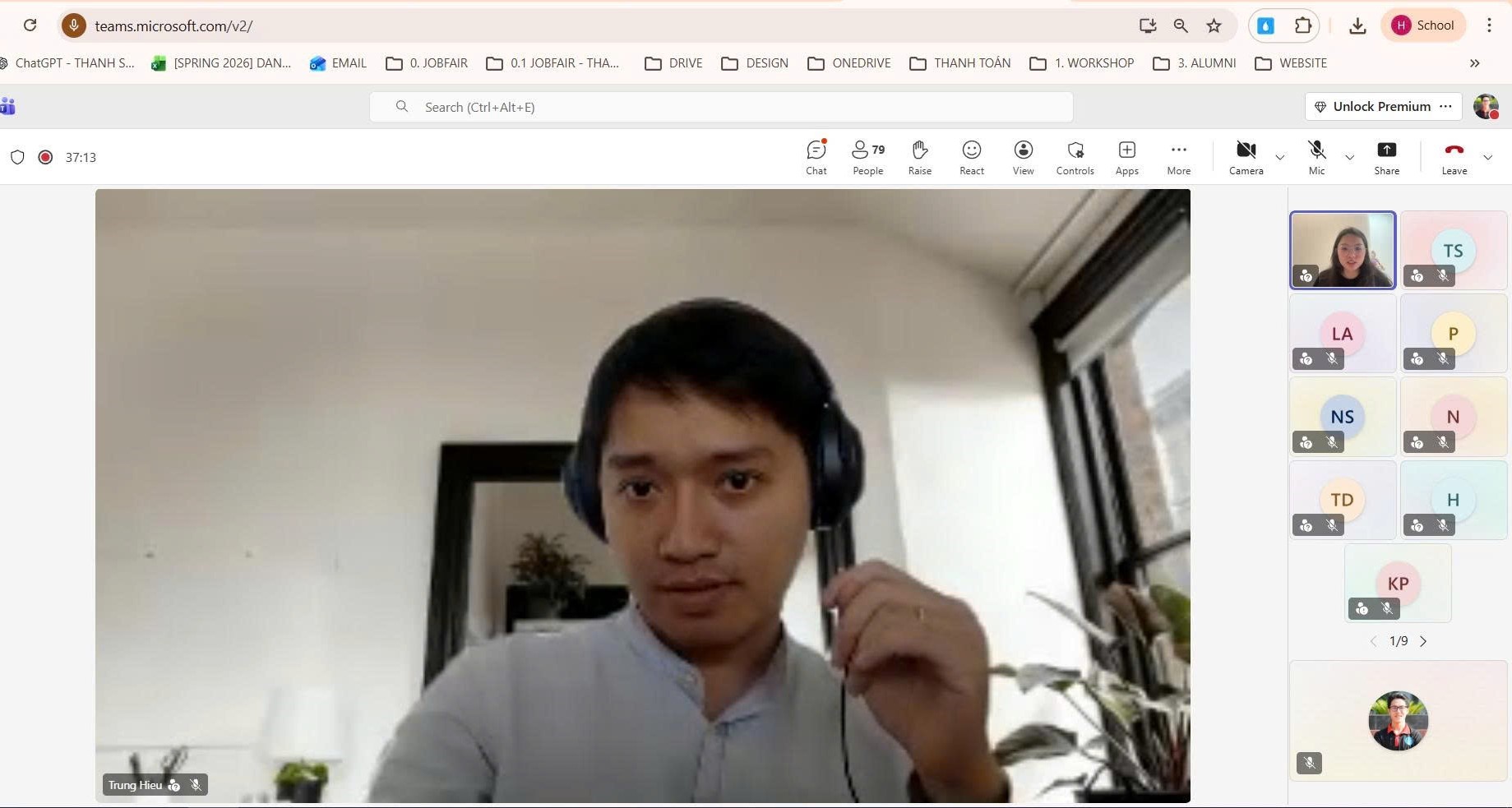Expand the Camera options dropdown arrow
The width and height of the screenshot is (1512, 808).
click(x=1279, y=157)
